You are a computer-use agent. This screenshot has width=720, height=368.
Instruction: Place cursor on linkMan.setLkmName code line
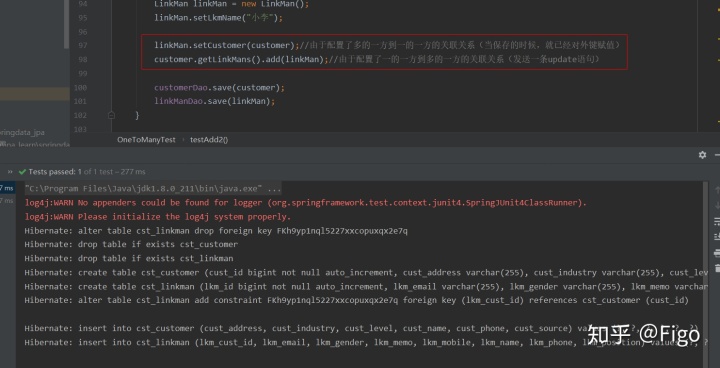pyautogui.click(x=219, y=18)
